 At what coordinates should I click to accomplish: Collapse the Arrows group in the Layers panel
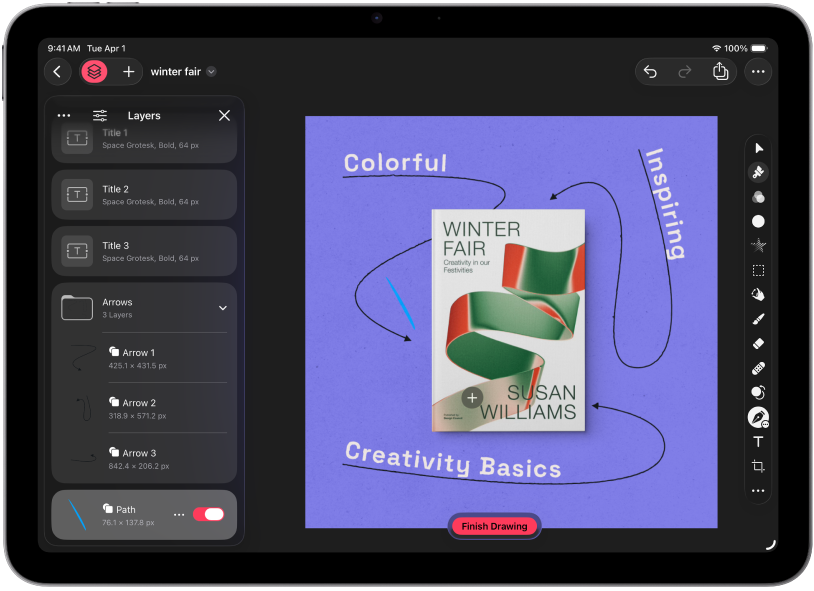click(x=225, y=307)
